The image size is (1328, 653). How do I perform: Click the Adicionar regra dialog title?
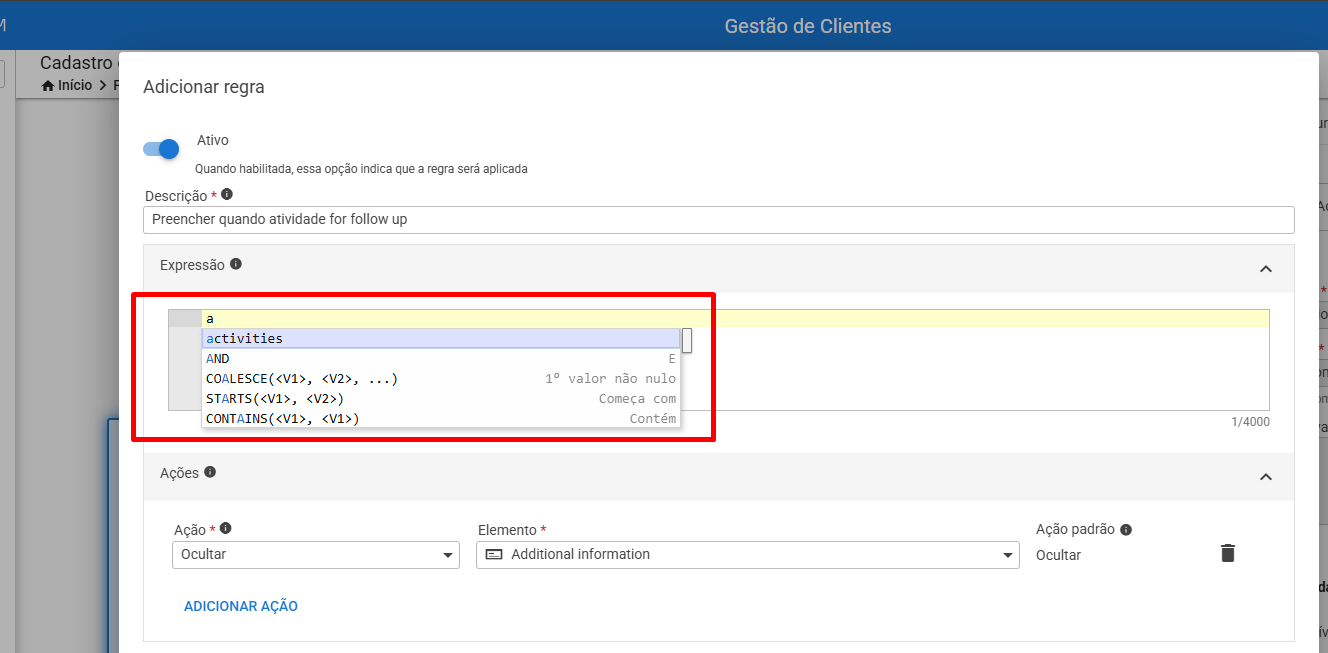[204, 87]
